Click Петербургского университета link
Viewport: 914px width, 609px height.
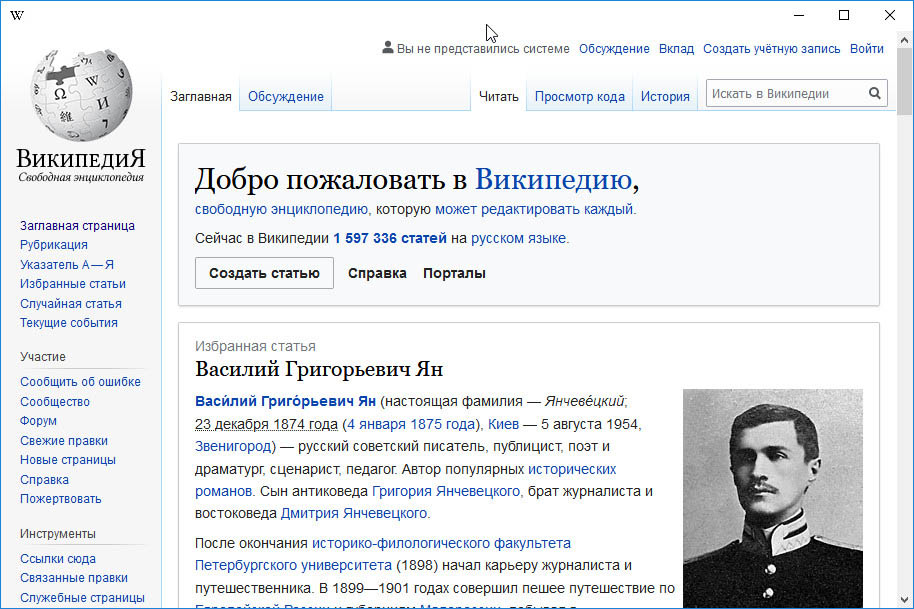pos(293,565)
